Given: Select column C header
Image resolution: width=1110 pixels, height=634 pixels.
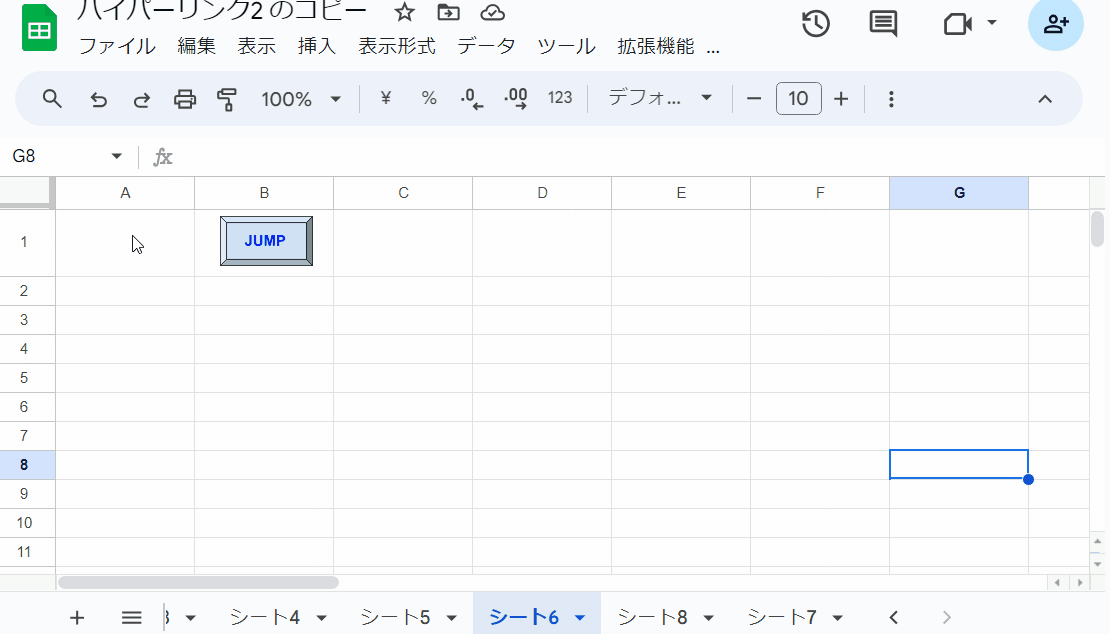Looking at the screenshot, I should click(x=404, y=193).
